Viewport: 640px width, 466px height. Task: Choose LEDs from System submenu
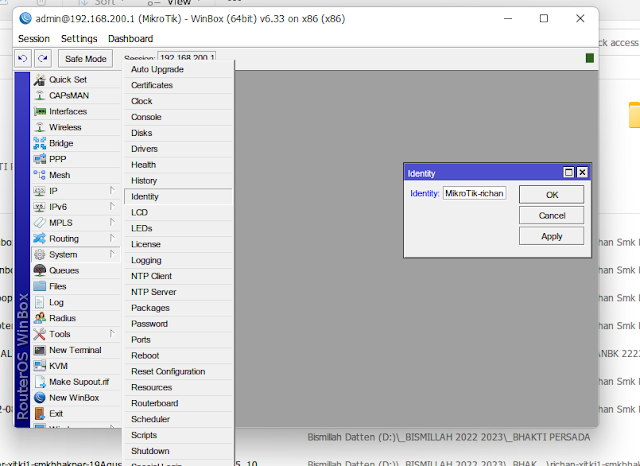[178, 229]
